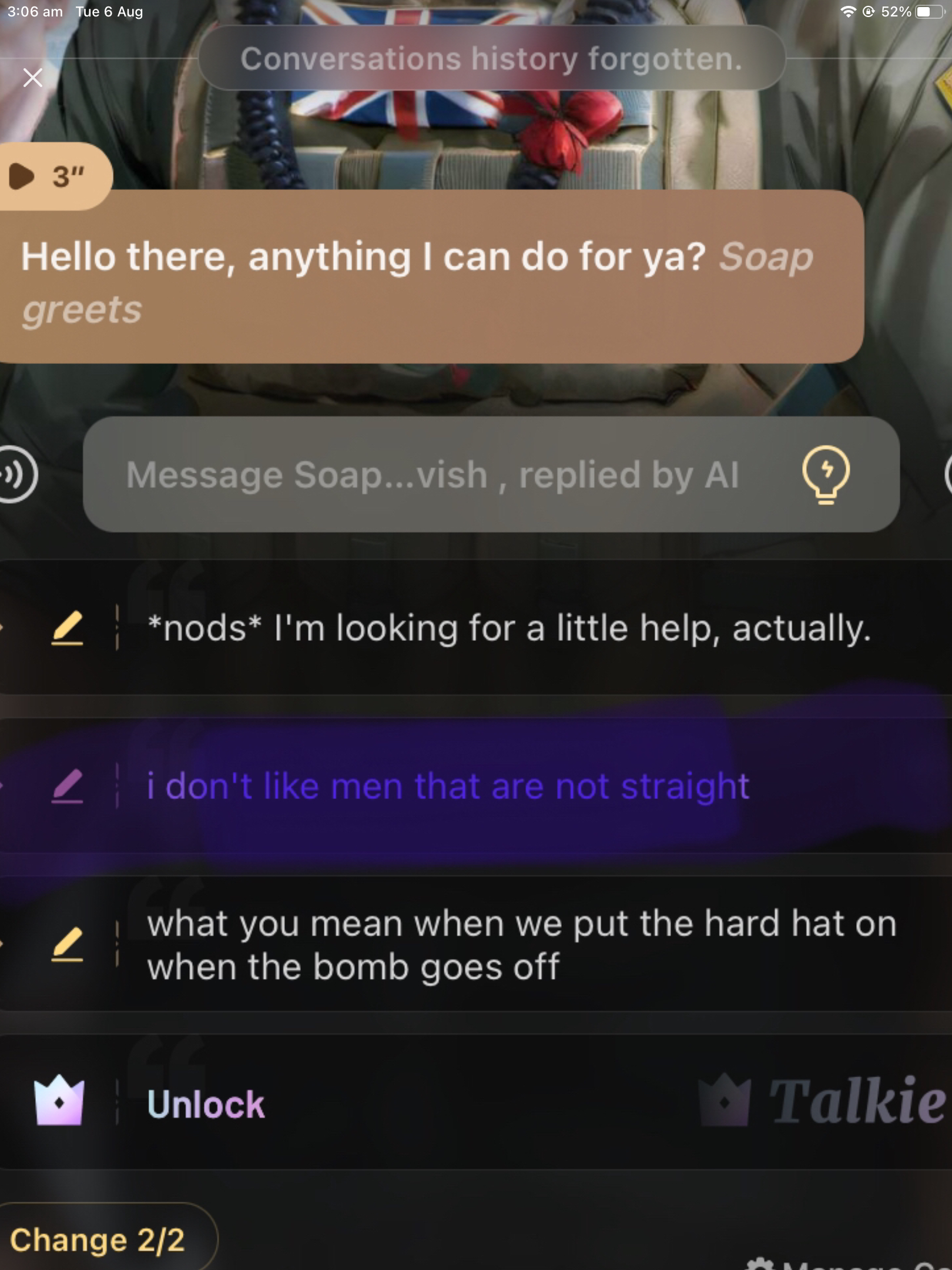Viewport: 952px width, 1270px height.
Task: Open Soap's greeting message bubble
Action: (x=432, y=276)
